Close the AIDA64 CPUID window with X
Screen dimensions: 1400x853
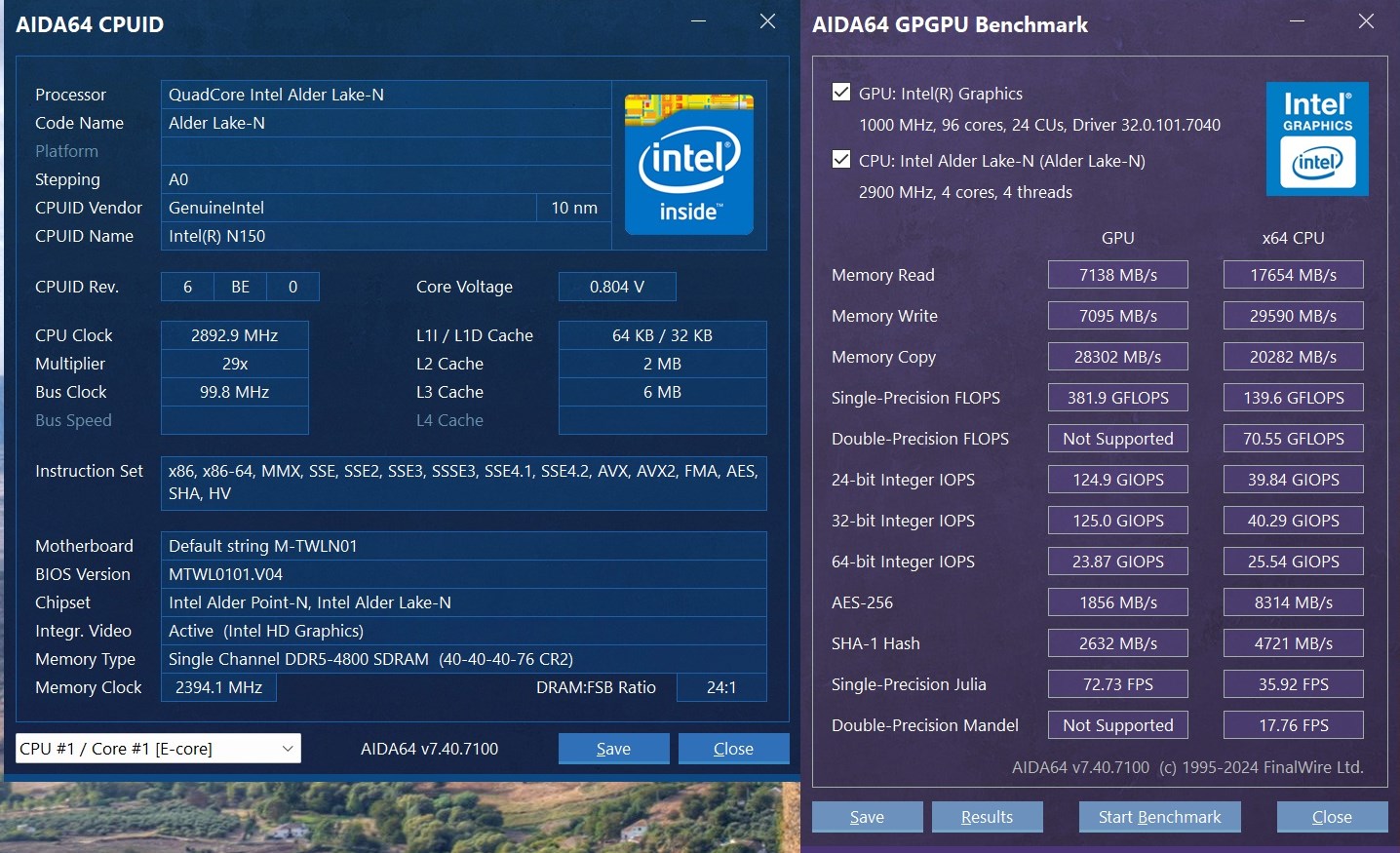pyautogui.click(x=768, y=21)
